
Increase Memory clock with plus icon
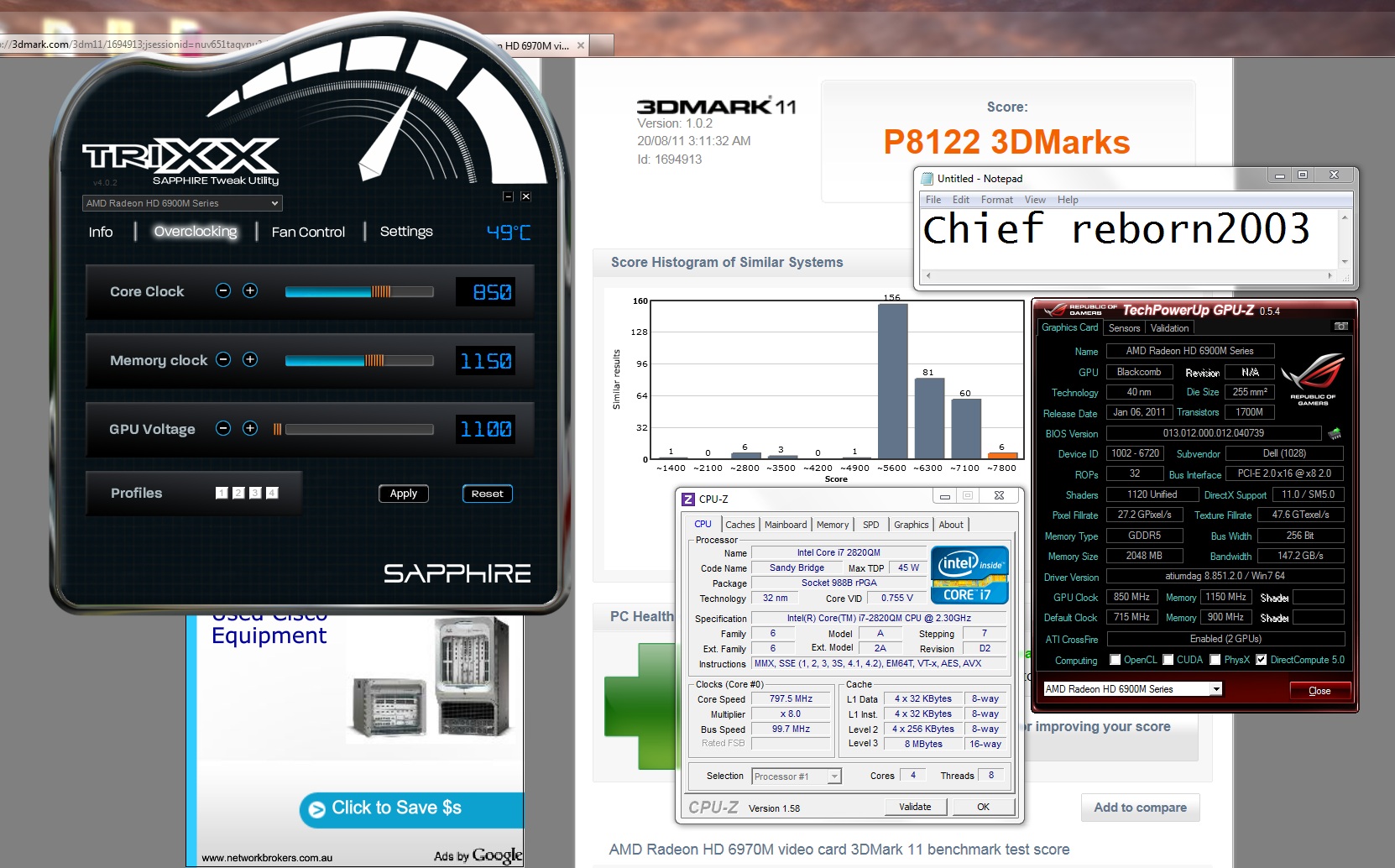pyautogui.click(x=250, y=359)
